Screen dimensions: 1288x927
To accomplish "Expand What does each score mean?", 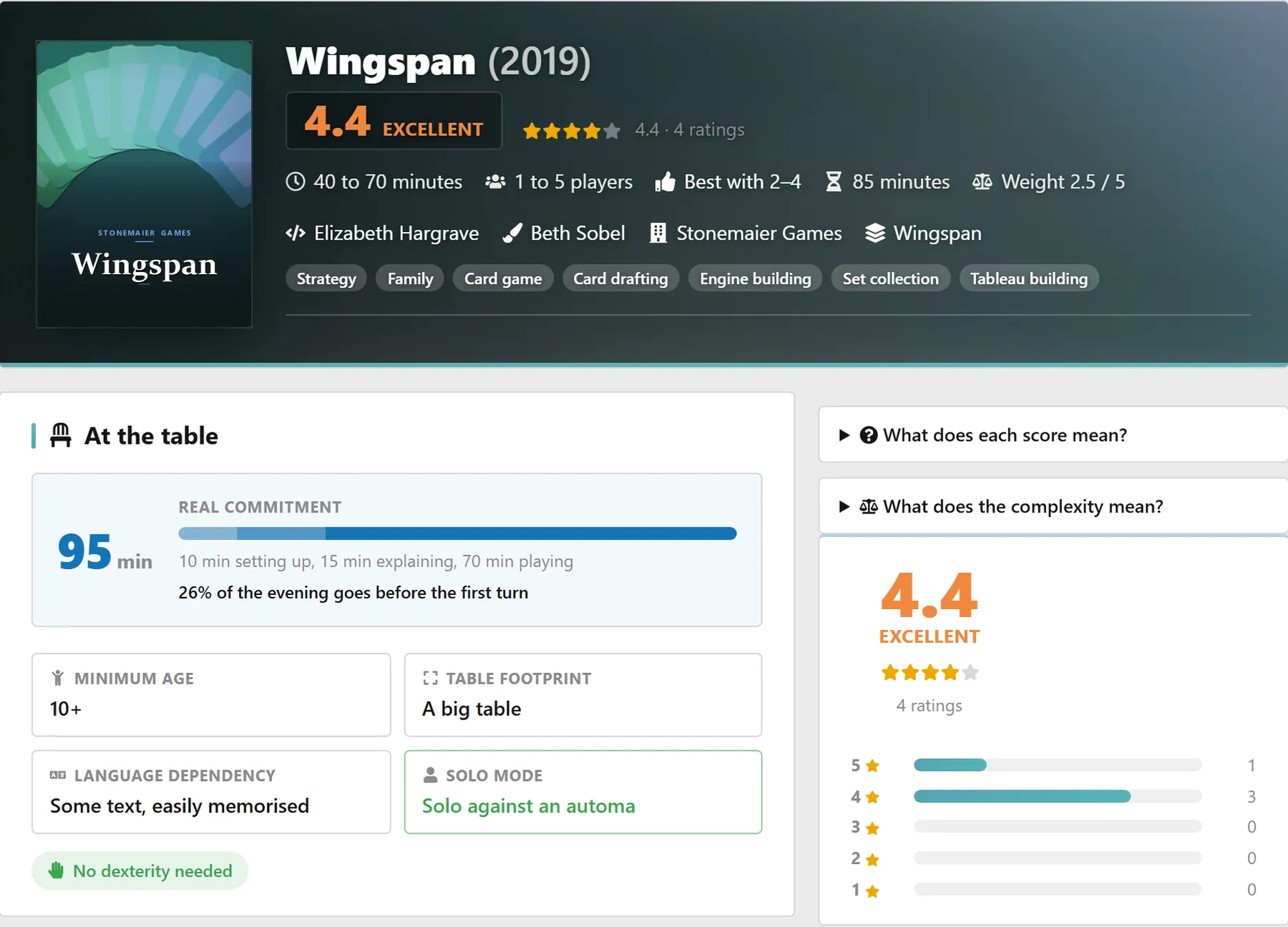I will pos(1053,435).
